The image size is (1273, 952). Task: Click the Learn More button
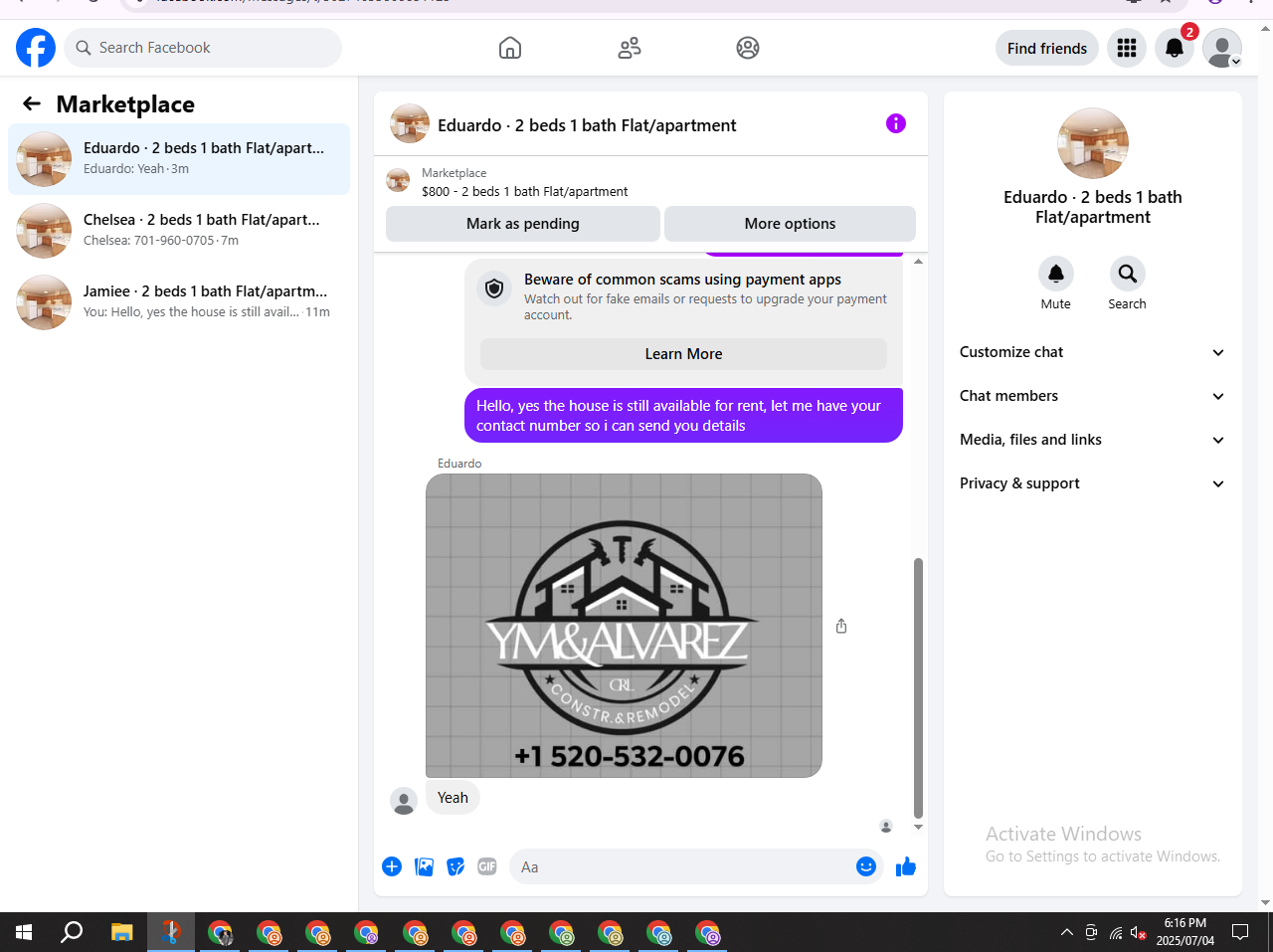(x=683, y=354)
